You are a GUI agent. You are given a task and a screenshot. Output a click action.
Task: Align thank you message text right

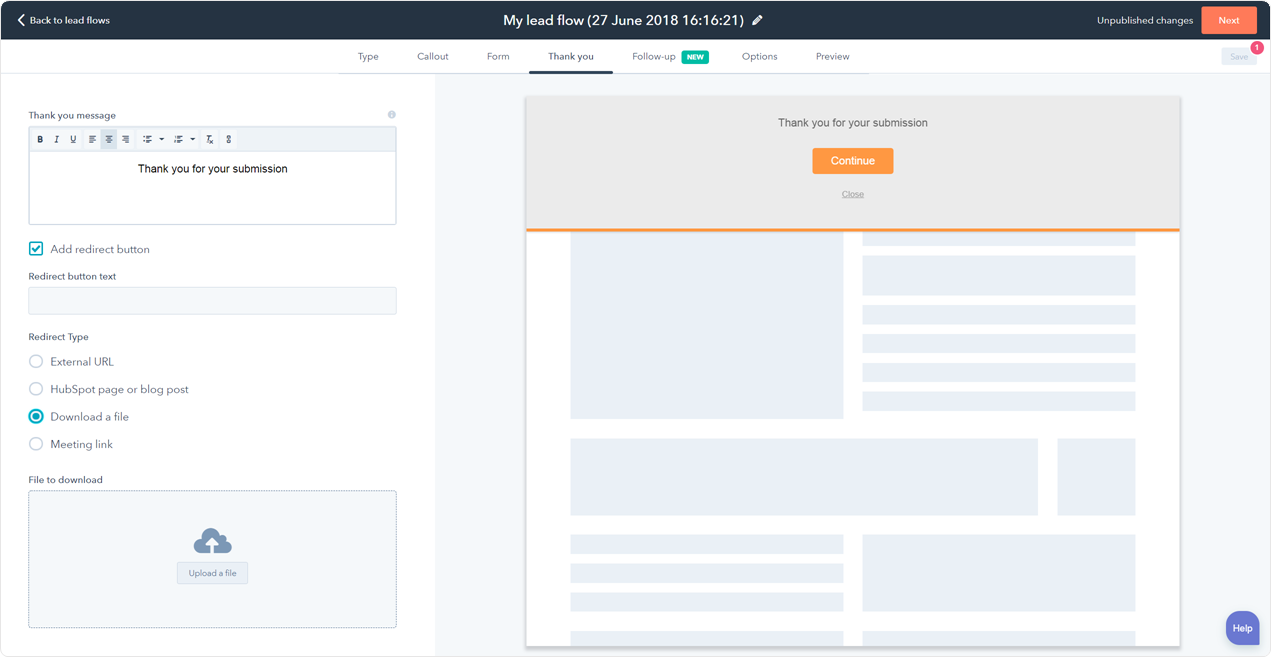coord(125,140)
